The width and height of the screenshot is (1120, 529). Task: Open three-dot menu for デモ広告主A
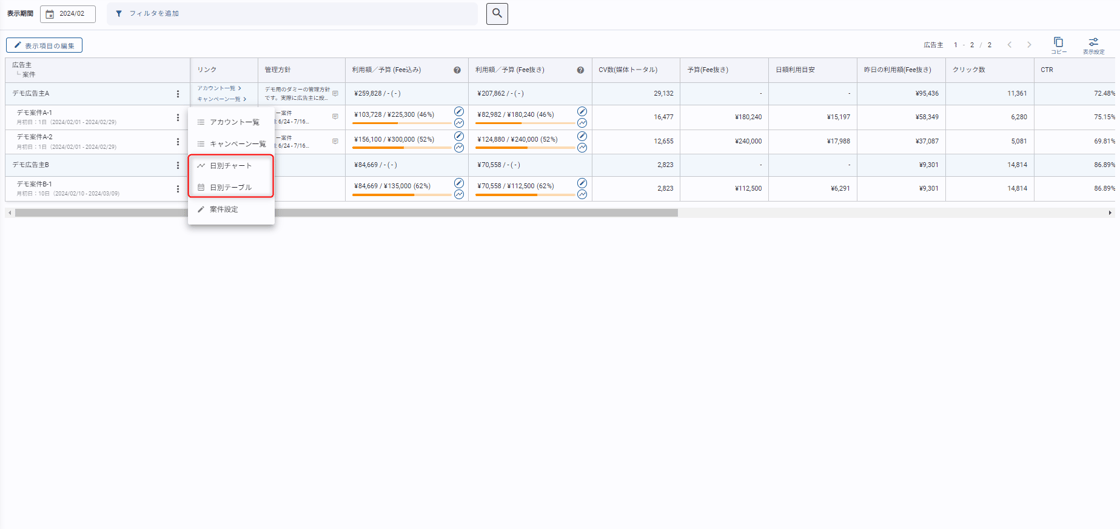pos(178,94)
